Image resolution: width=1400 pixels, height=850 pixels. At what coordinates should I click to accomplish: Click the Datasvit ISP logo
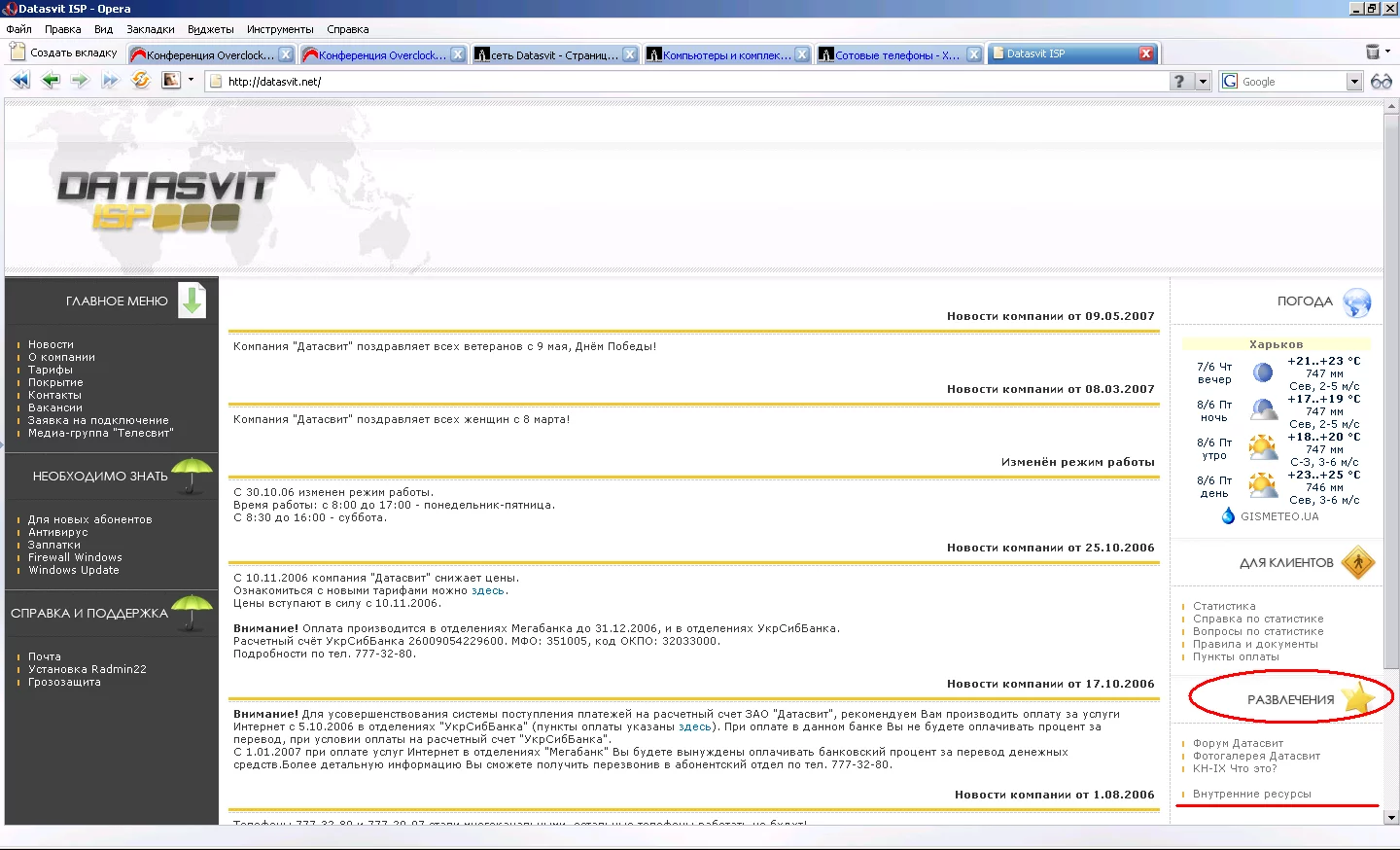[166, 200]
